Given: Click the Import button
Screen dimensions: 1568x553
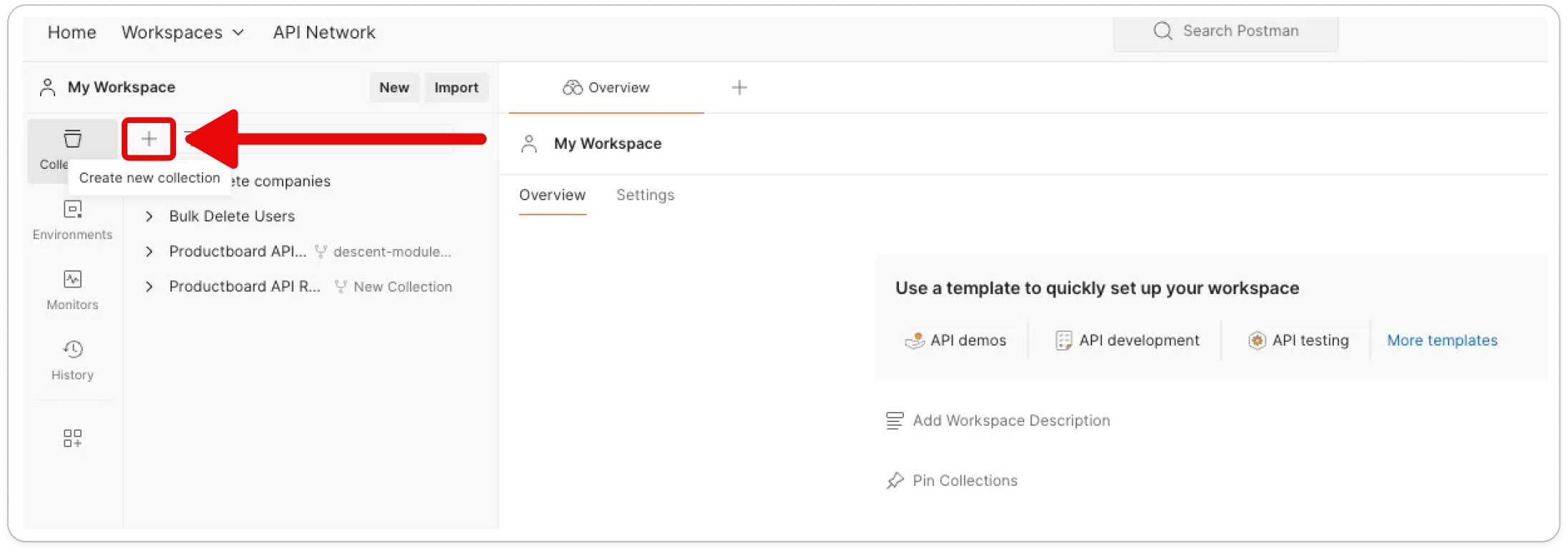Looking at the screenshot, I should click(456, 87).
